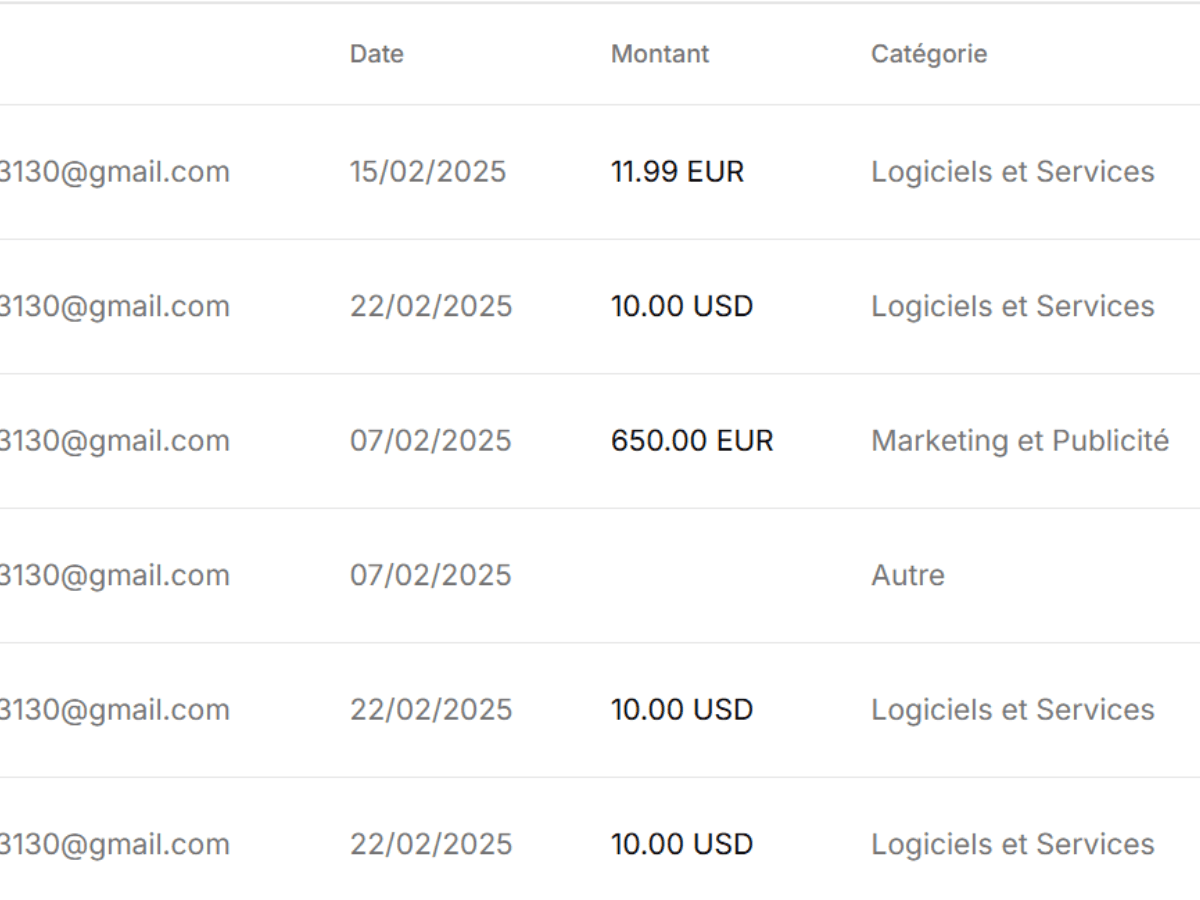Select the 07/02/2025 date in Autre row
Image resolution: width=1200 pixels, height=900 pixels.
click(430, 575)
